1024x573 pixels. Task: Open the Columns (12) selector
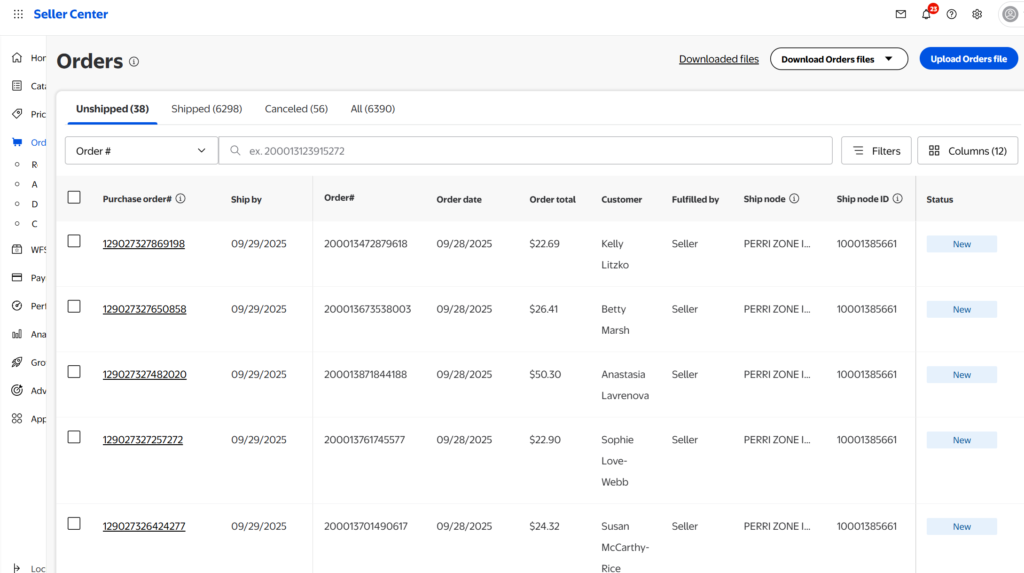[x=967, y=151]
